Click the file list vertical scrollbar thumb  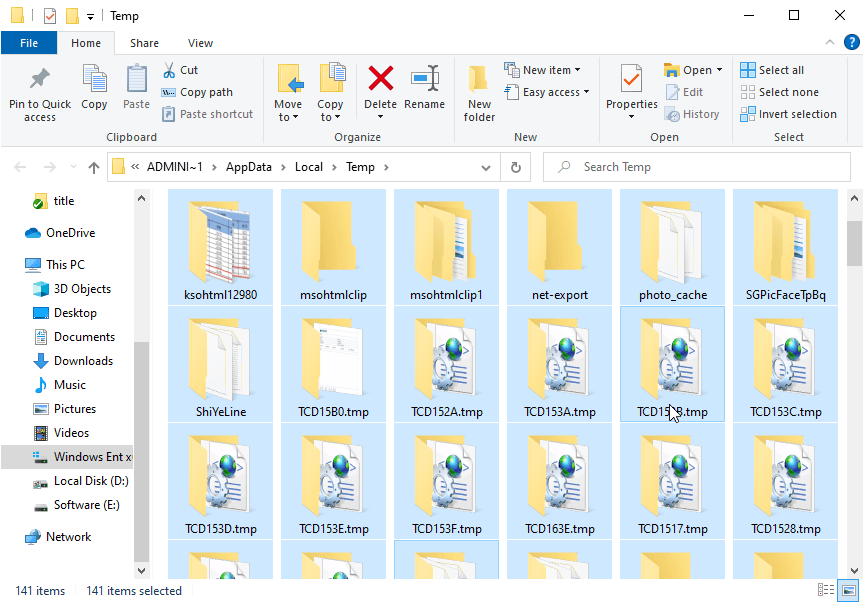(x=854, y=244)
